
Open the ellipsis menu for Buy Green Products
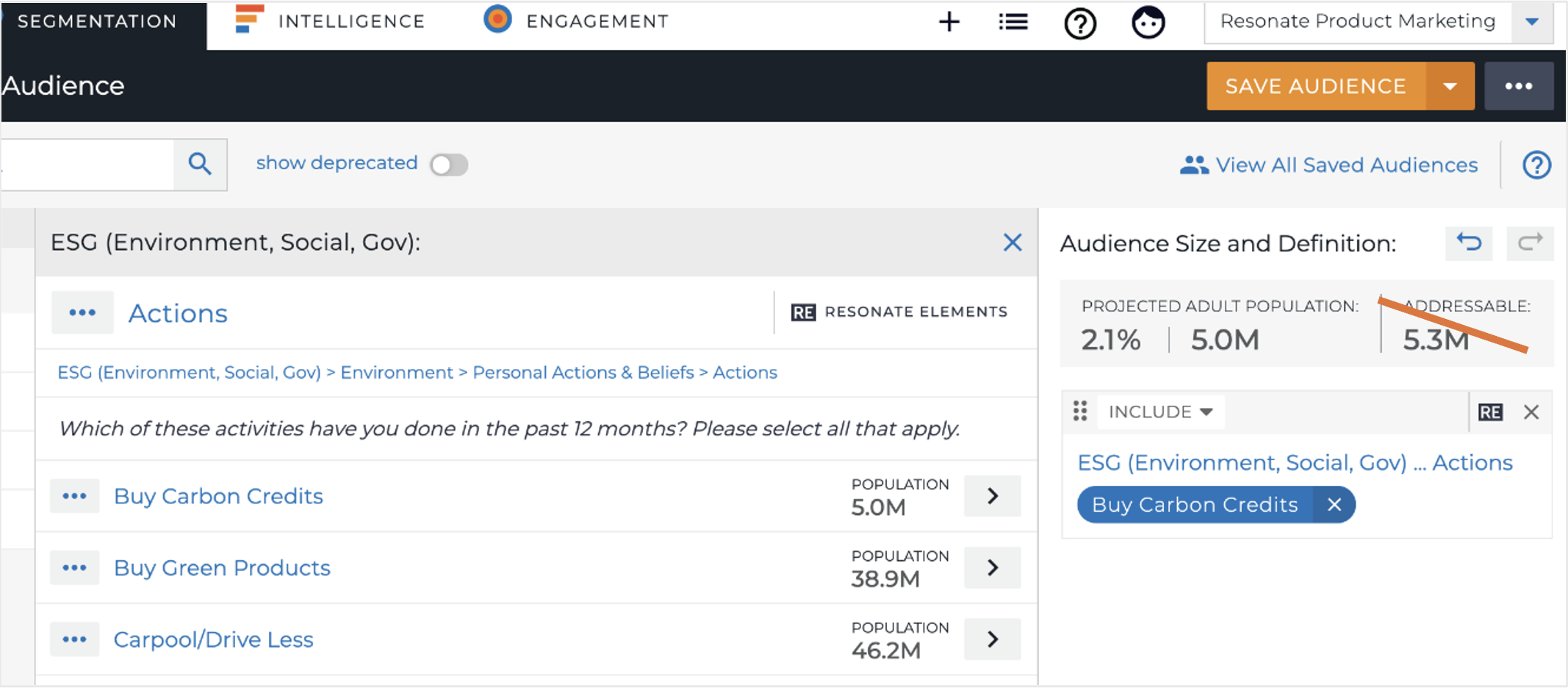[x=74, y=568]
